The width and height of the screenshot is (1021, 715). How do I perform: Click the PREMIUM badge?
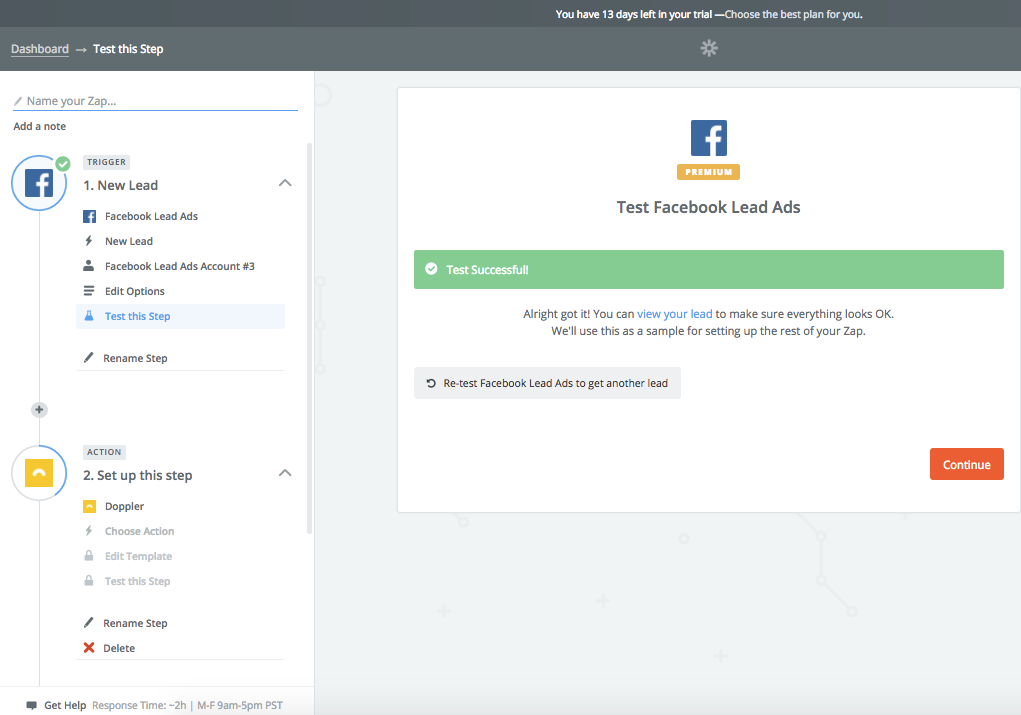click(708, 172)
